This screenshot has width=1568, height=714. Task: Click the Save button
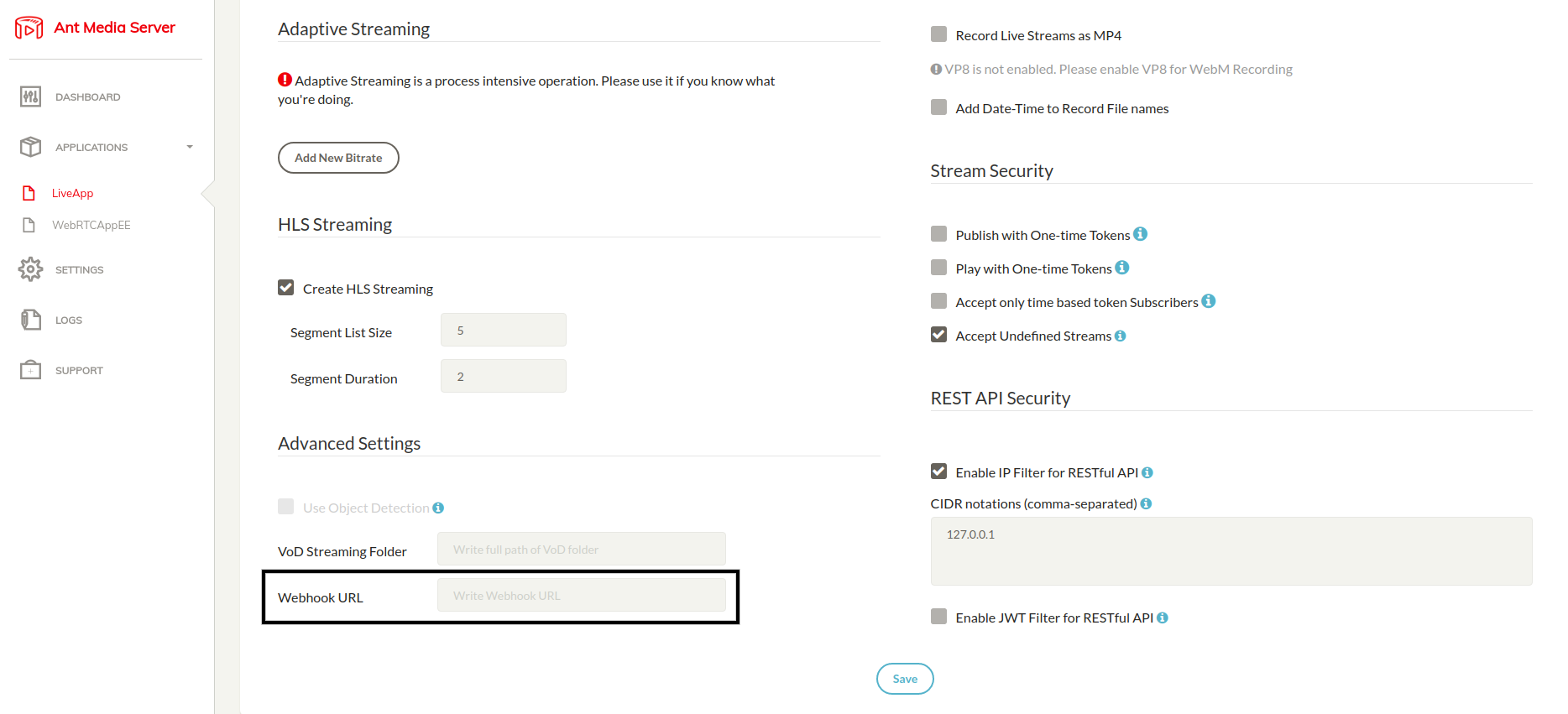coord(905,679)
